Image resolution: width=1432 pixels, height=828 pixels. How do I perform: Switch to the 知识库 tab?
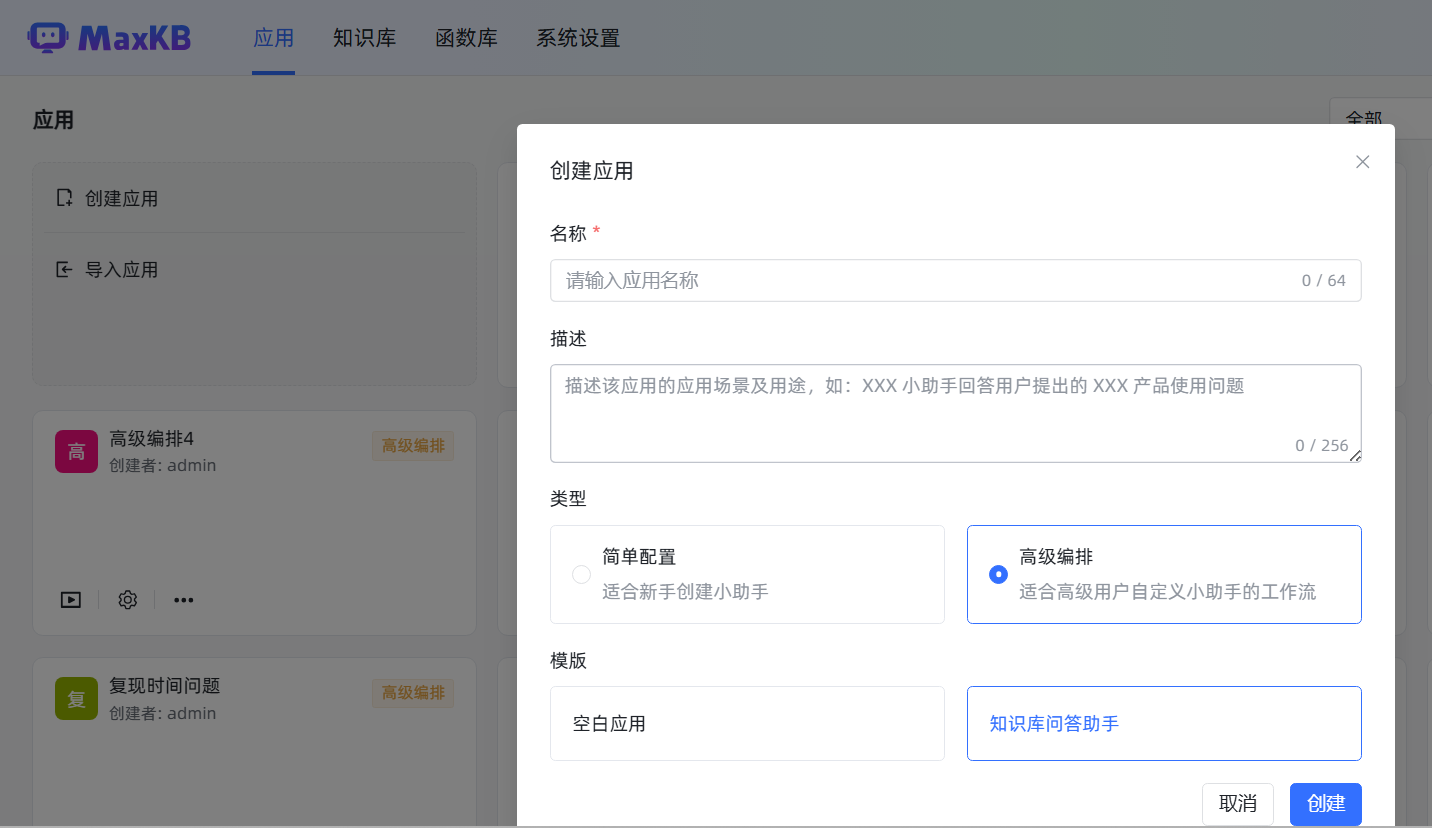point(364,37)
